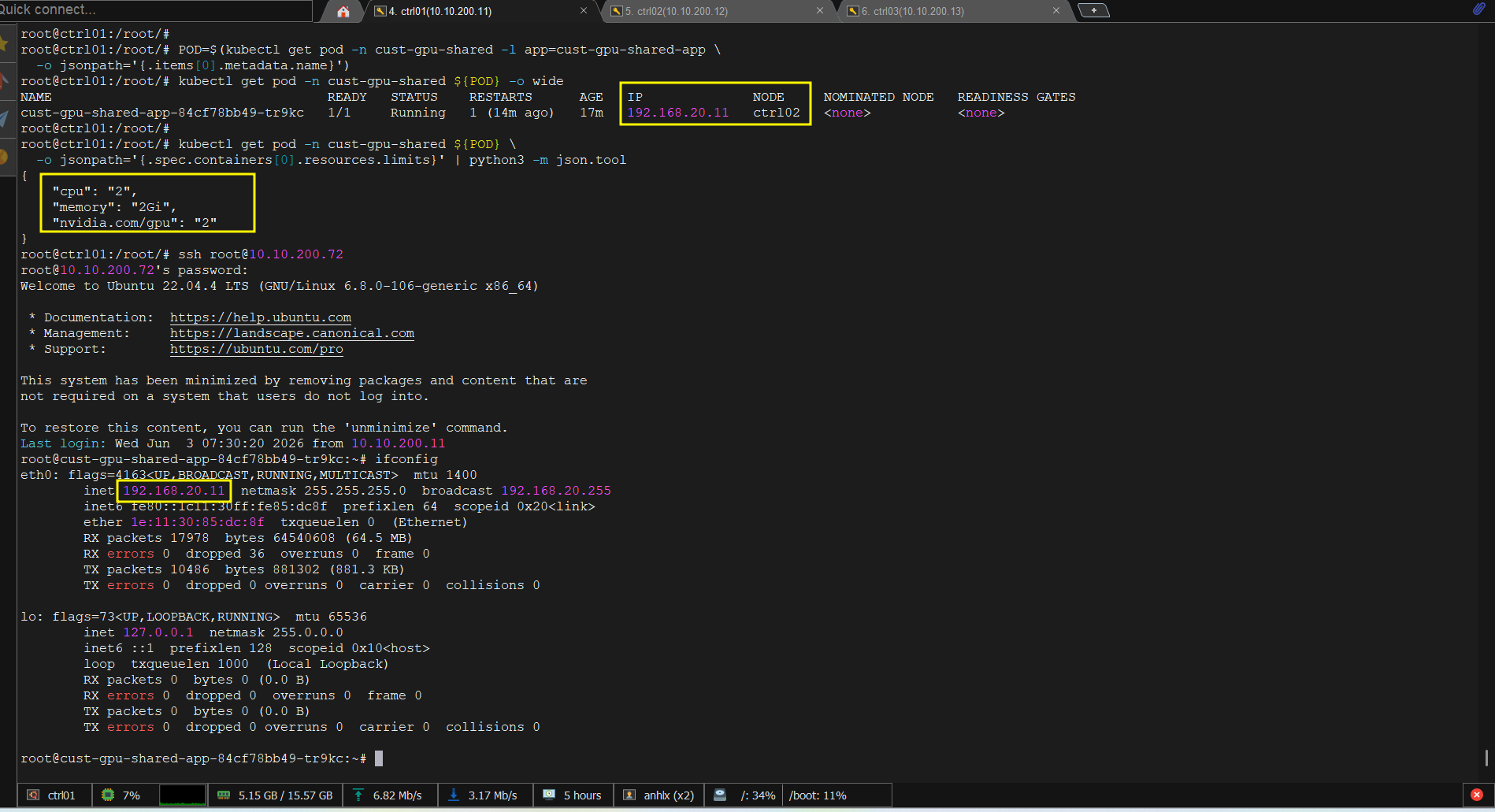
Task: Click the eth0 inet address 192.168.20.11
Action: coord(174,491)
